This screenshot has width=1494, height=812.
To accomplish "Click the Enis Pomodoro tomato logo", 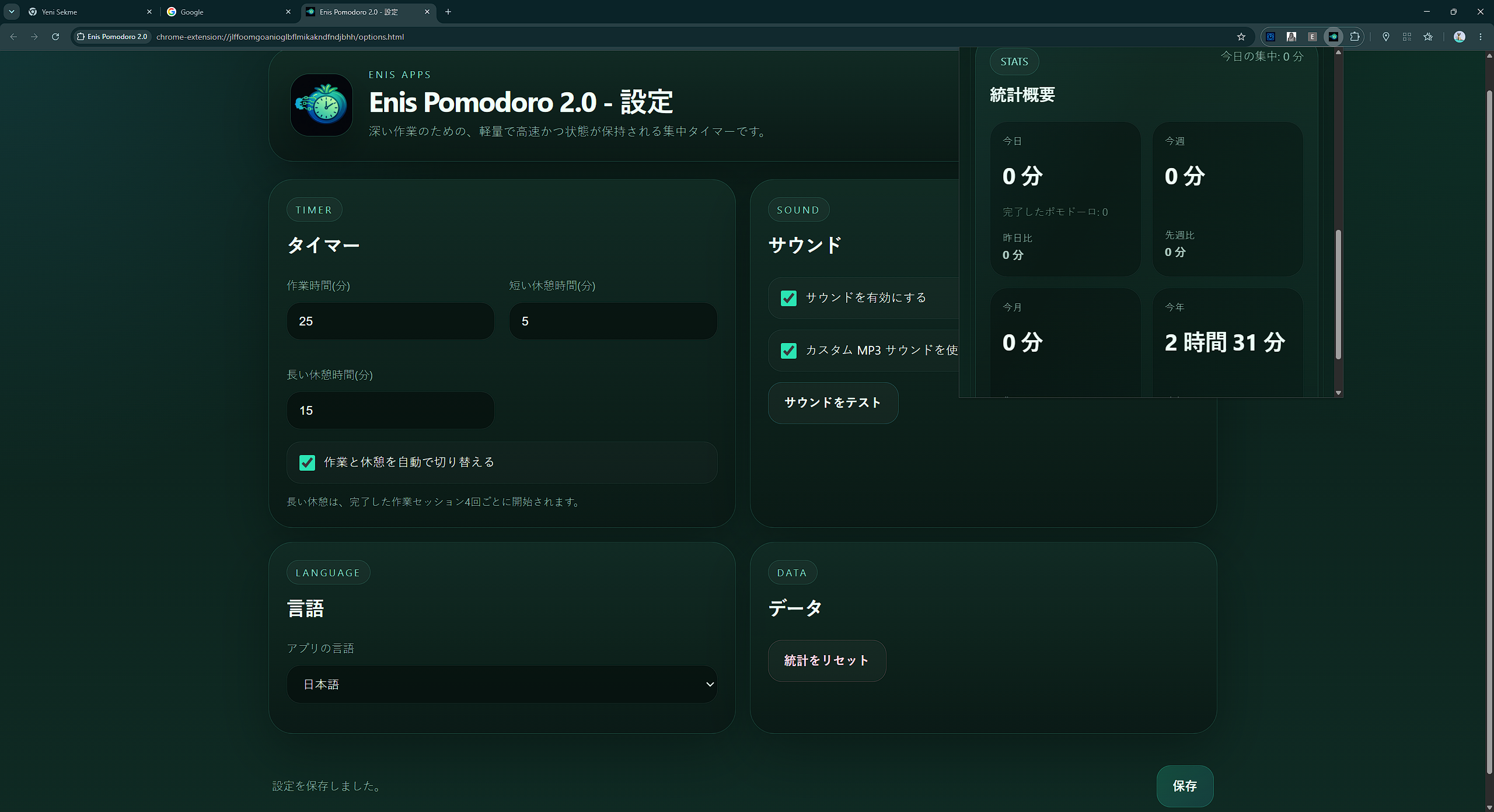I will coord(322,105).
